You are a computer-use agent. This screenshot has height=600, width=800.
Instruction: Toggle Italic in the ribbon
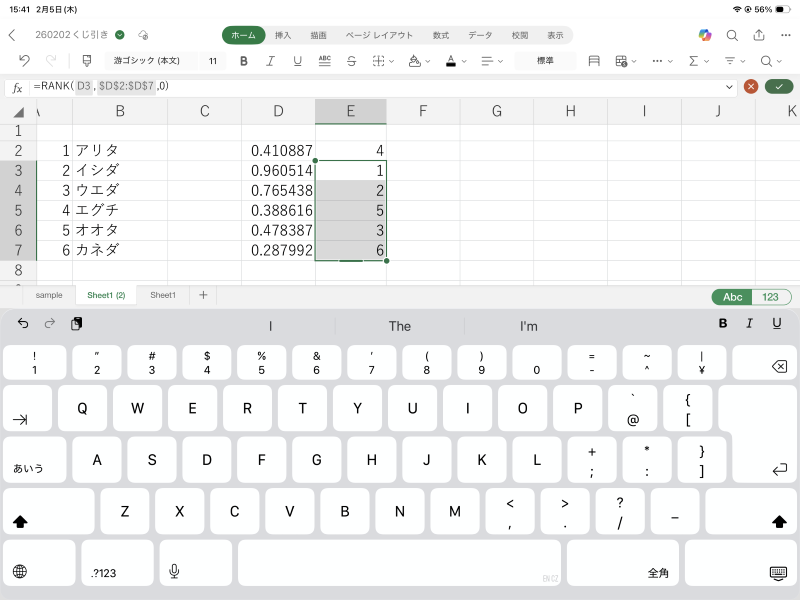tap(270, 61)
